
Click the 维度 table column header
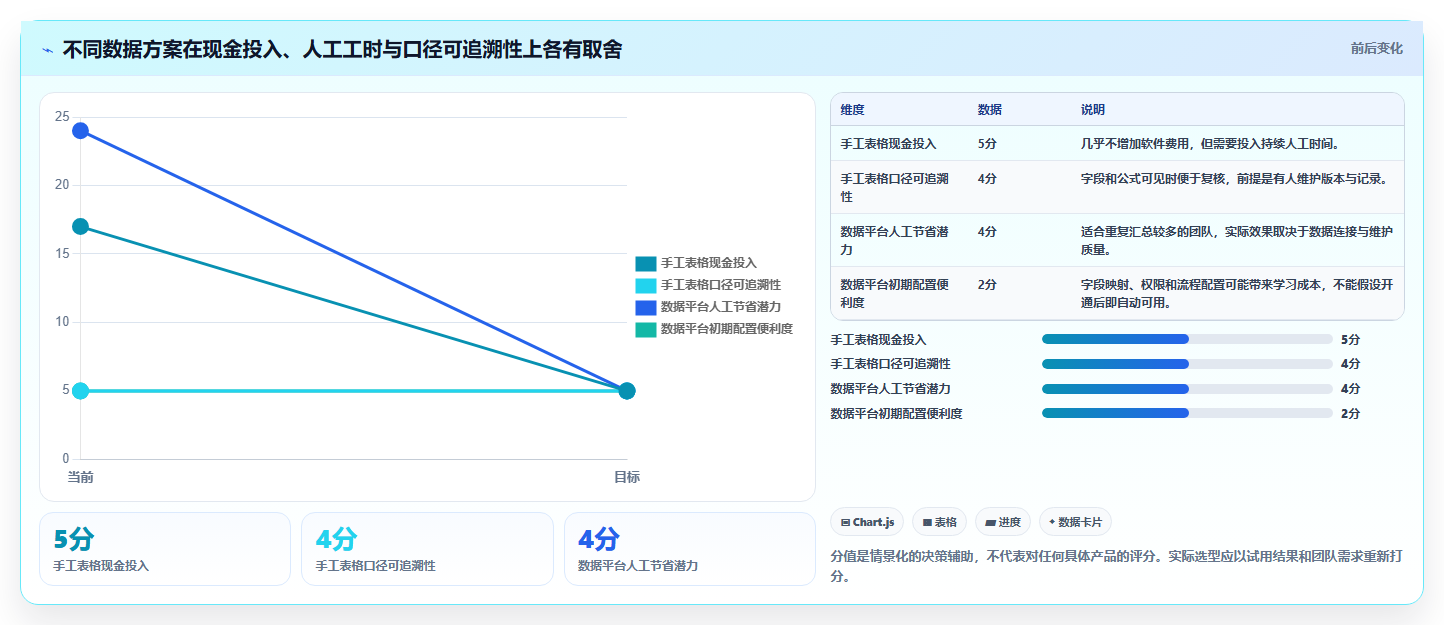click(853, 110)
